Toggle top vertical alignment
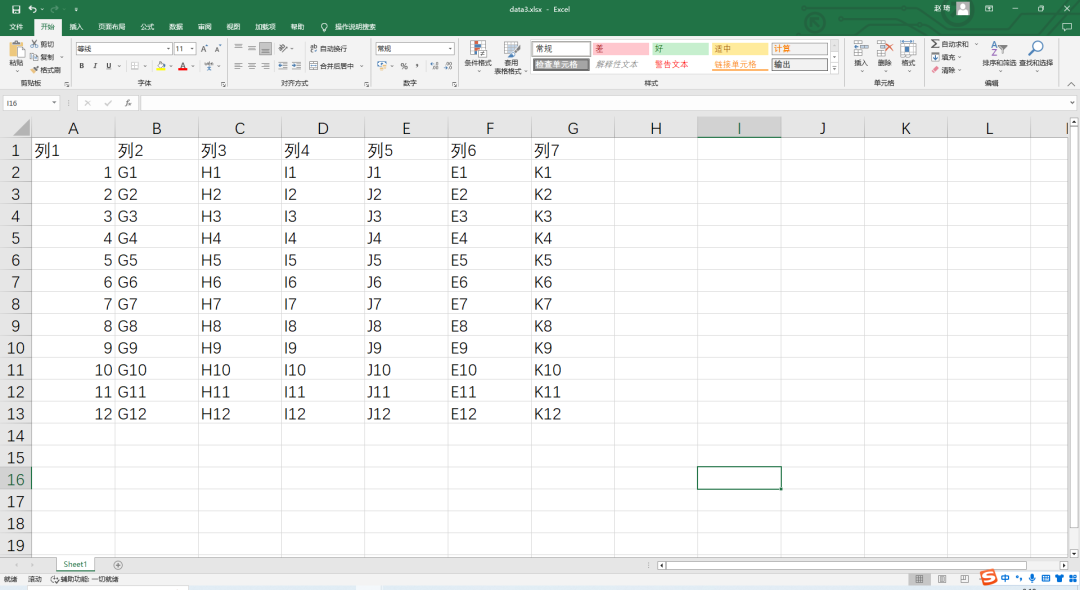This screenshot has width=1080, height=590. click(x=238, y=48)
